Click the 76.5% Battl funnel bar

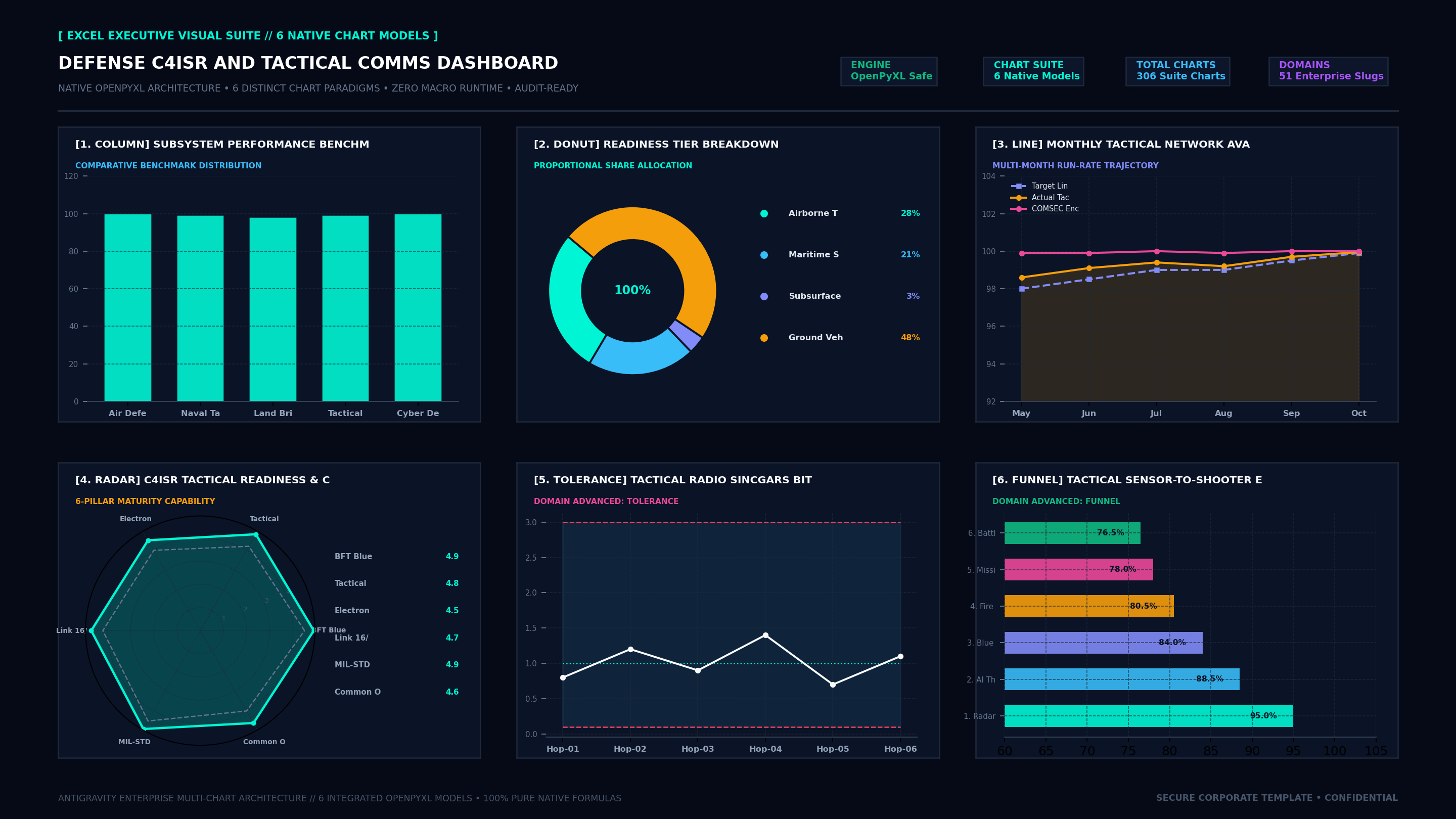(1072, 533)
